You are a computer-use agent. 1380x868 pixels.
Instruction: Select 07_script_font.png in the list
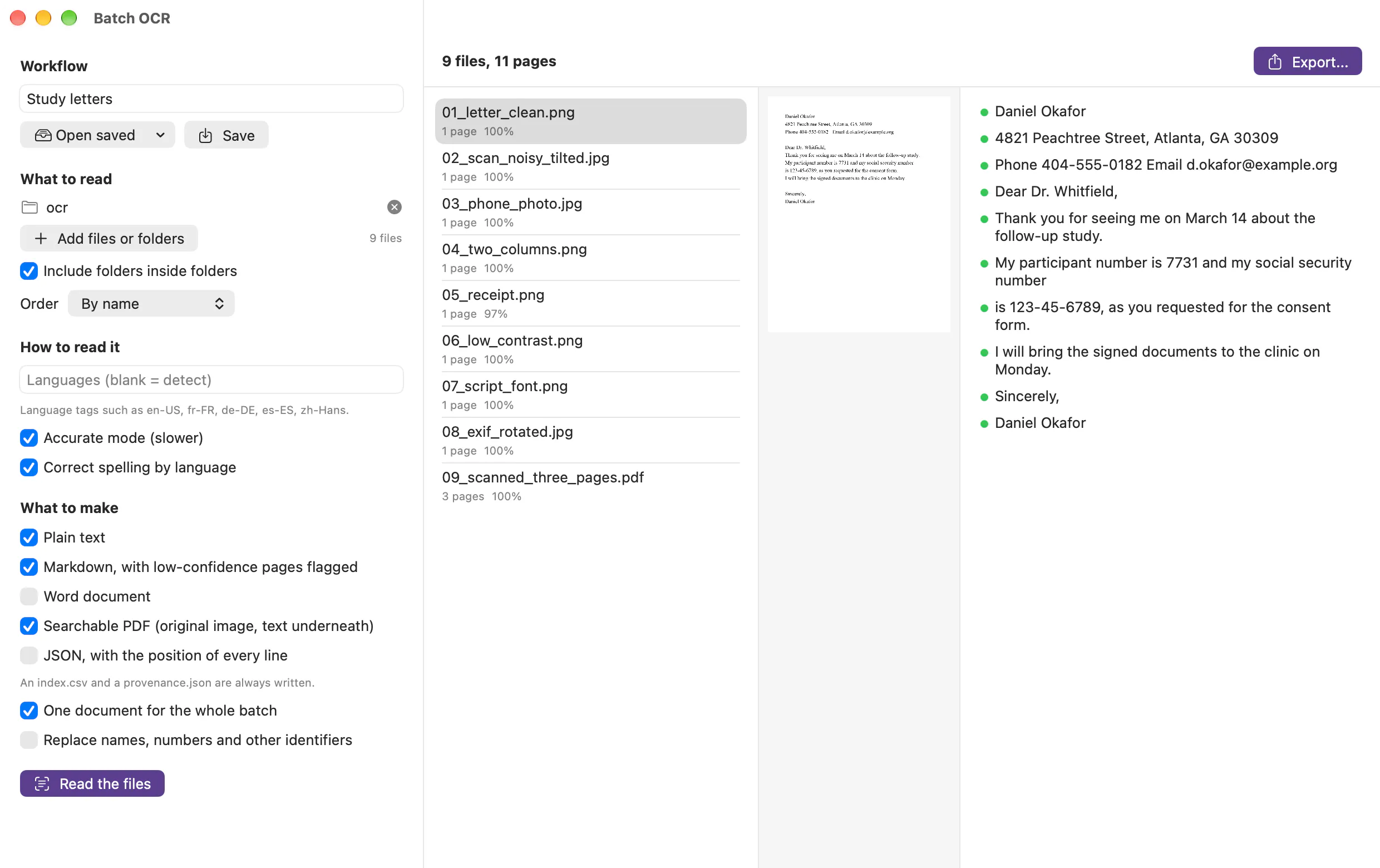click(x=590, y=394)
